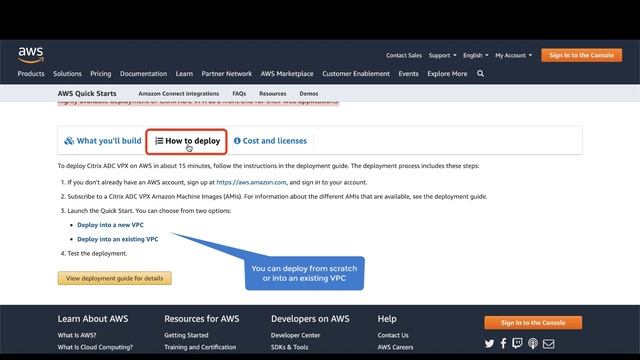Open Developer Center footer link

(296, 335)
